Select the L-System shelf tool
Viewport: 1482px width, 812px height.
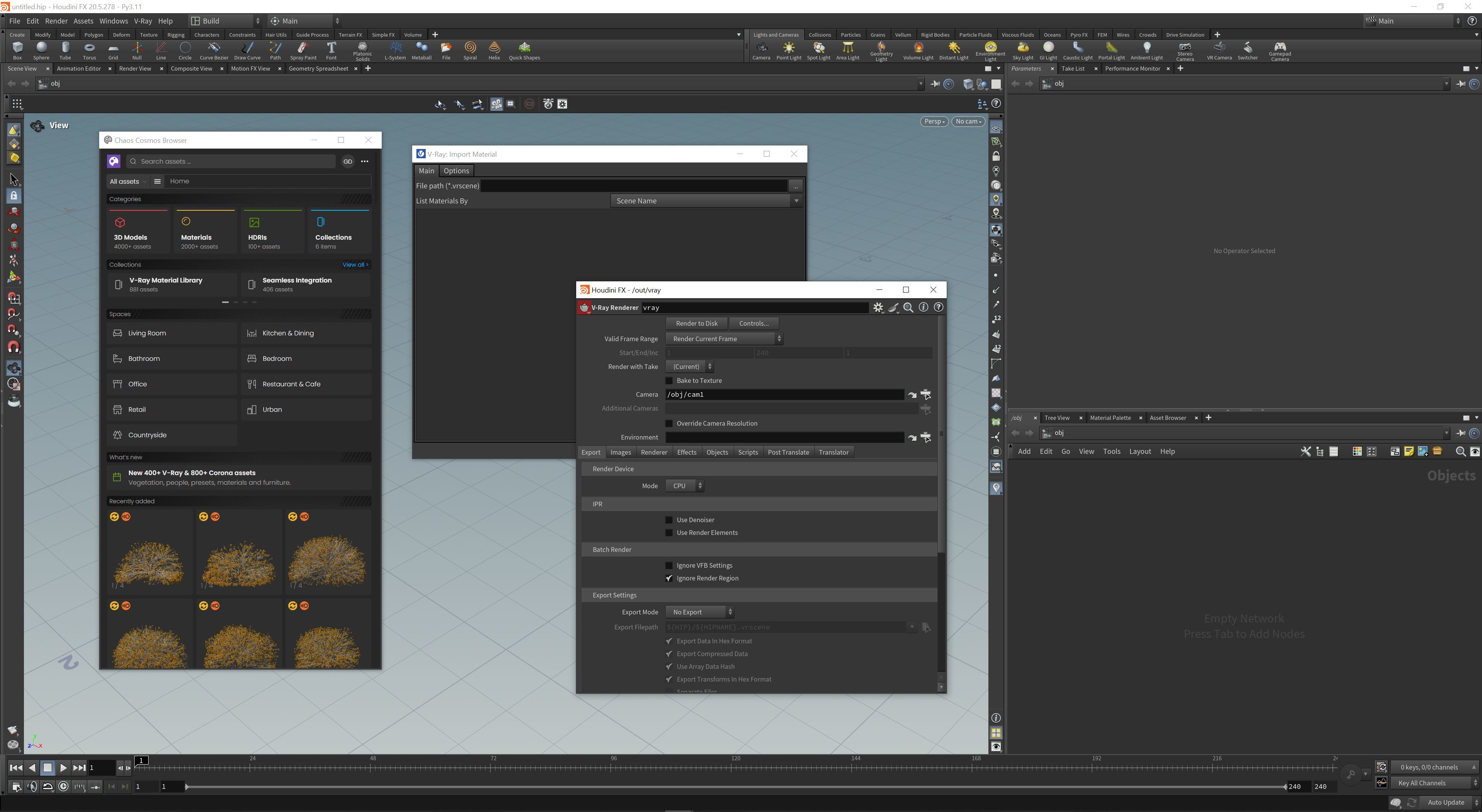[x=395, y=51]
